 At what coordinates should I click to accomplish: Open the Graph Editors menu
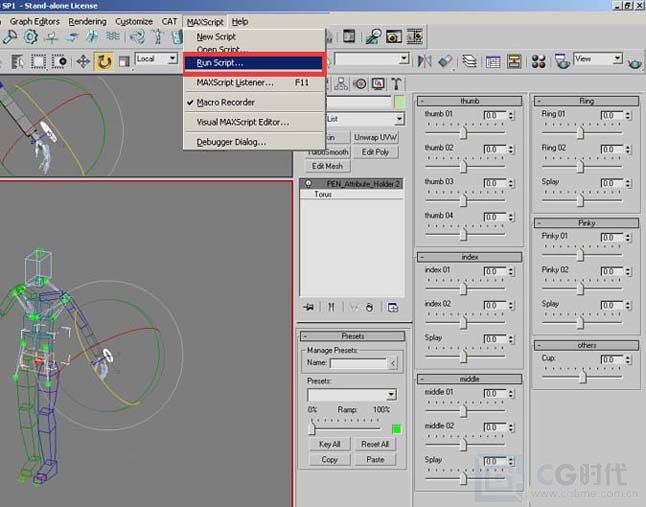(x=35, y=21)
